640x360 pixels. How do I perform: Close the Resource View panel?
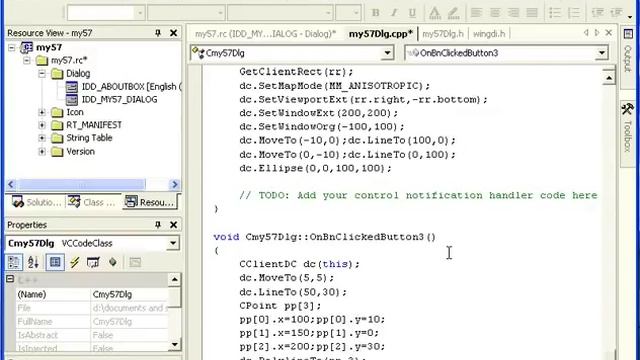pyautogui.click(x=173, y=33)
